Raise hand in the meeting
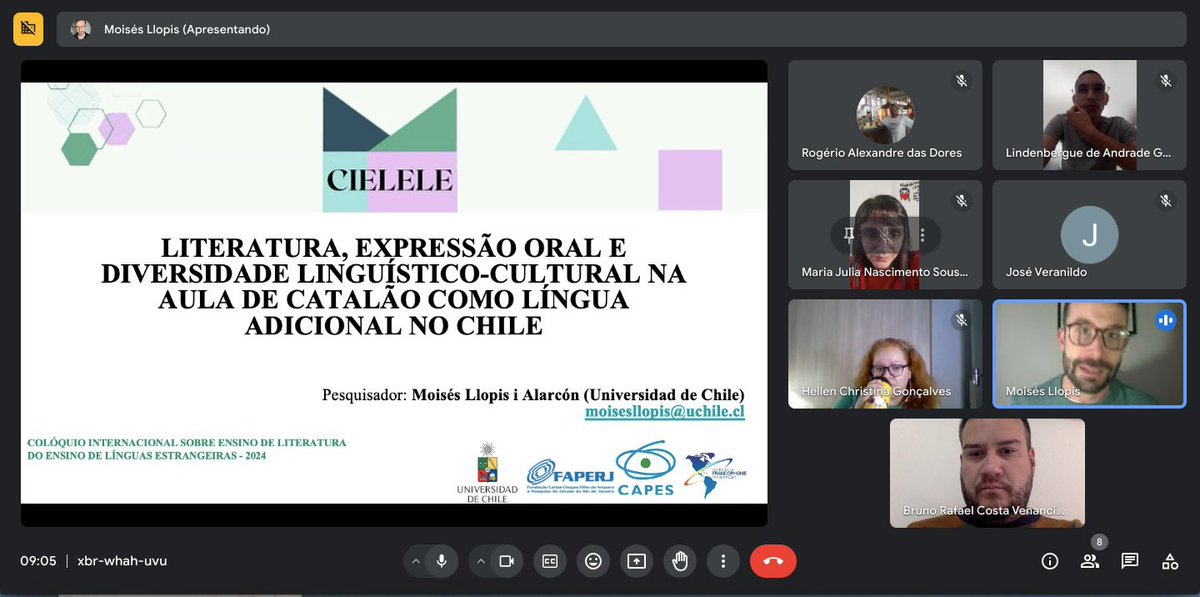The height and width of the screenshot is (597, 1200). pyautogui.click(x=680, y=561)
